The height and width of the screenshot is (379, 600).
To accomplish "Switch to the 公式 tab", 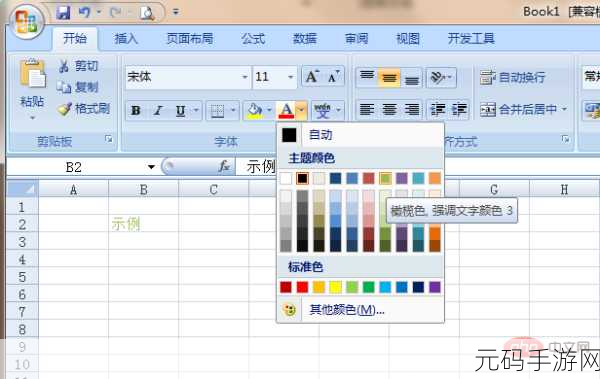I will click(253, 38).
